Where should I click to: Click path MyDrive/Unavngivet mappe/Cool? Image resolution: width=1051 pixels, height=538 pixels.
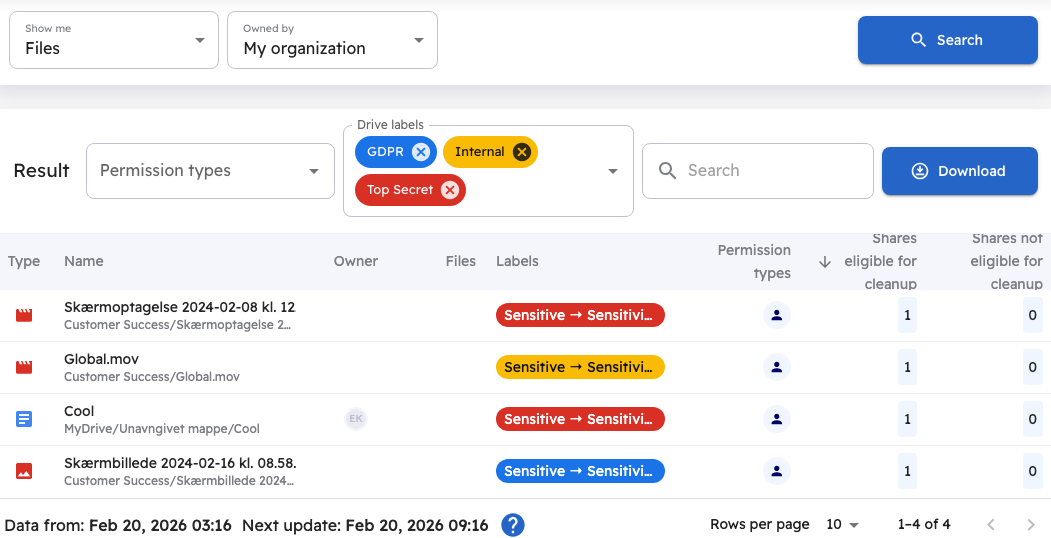point(162,429)
